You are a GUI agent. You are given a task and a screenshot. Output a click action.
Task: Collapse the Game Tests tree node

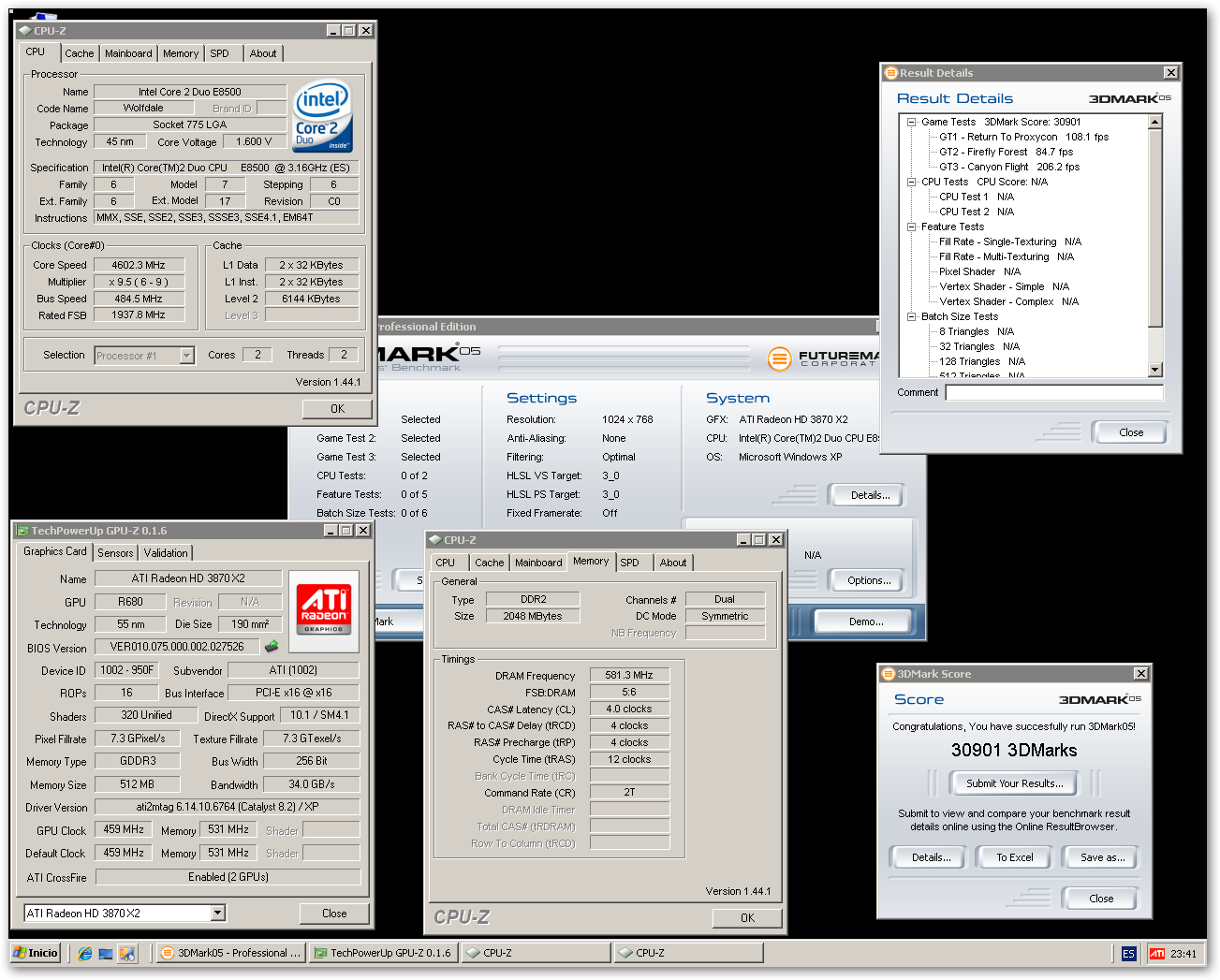point(911,122)
